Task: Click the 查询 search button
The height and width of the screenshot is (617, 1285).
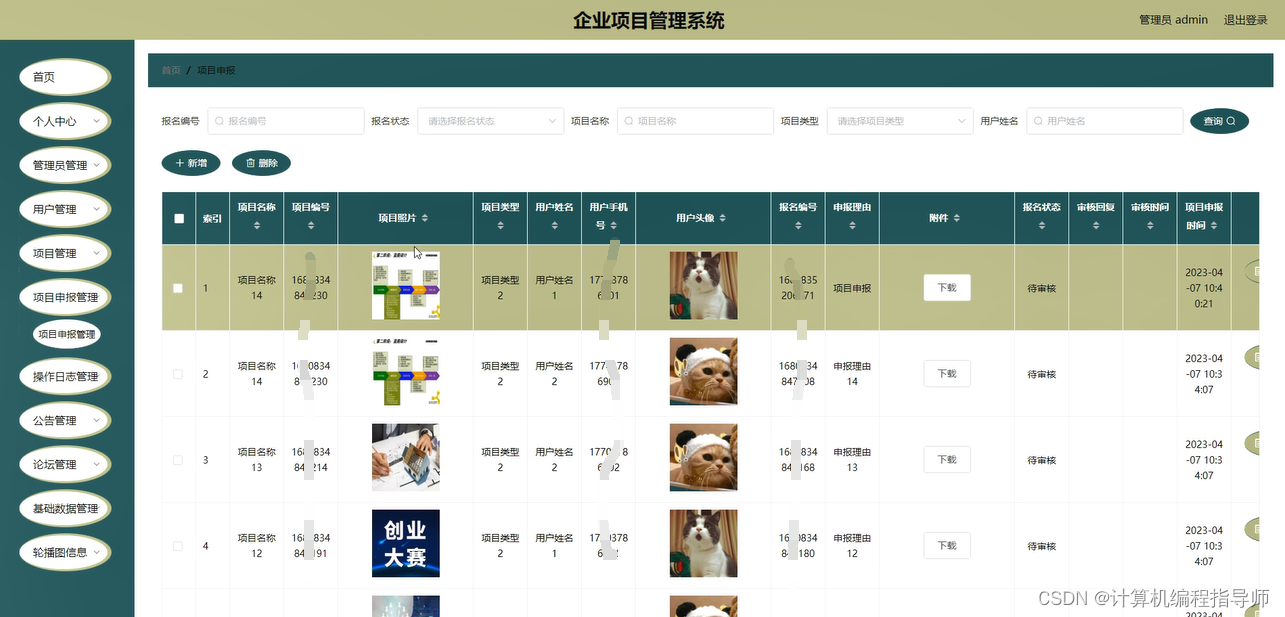Action: coord(1219,121)
